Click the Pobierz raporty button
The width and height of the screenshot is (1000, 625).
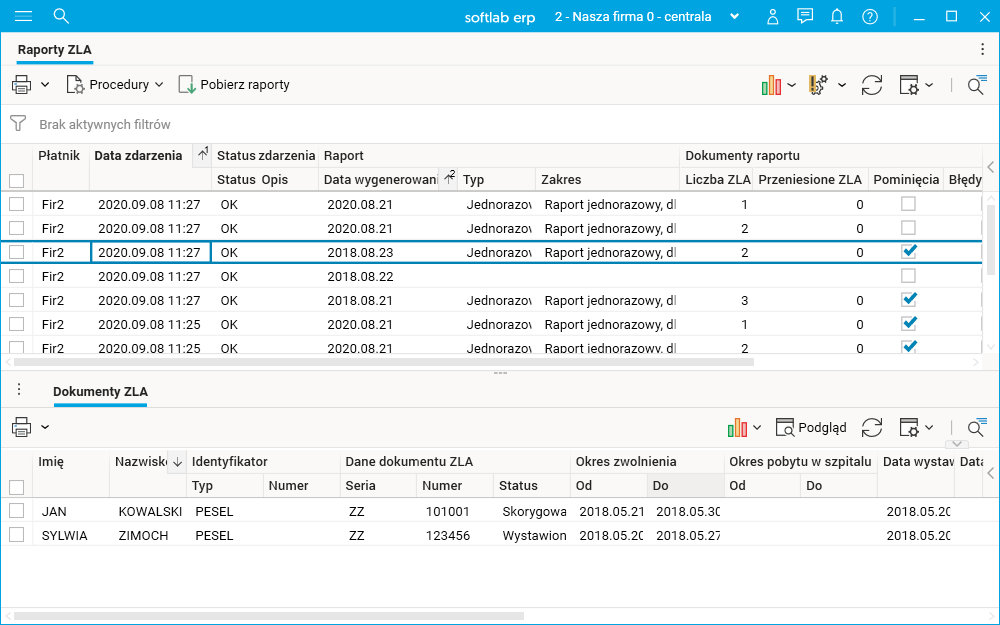click(234, 85)
